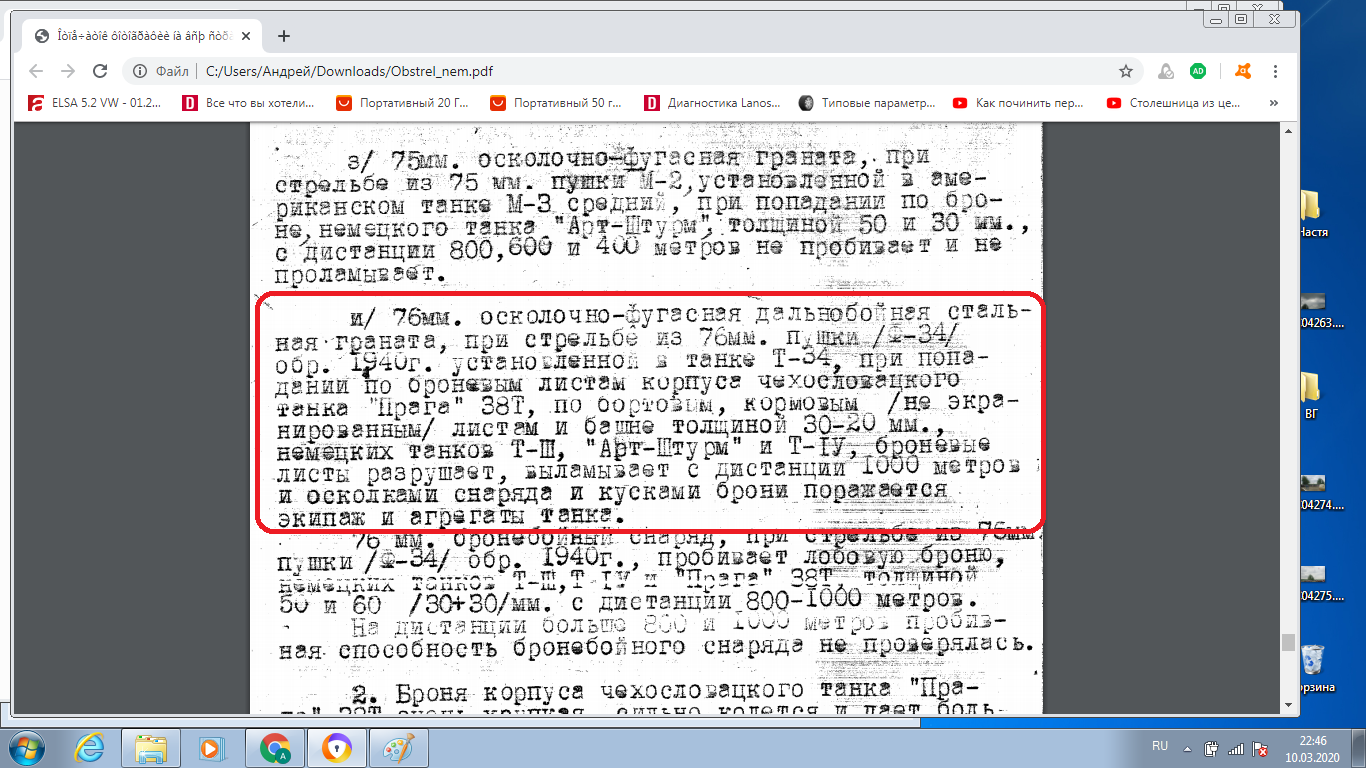This screenshot has height=768, width=1366.
Task: Open the Avast extension icon
Action: click(1243, 71)
